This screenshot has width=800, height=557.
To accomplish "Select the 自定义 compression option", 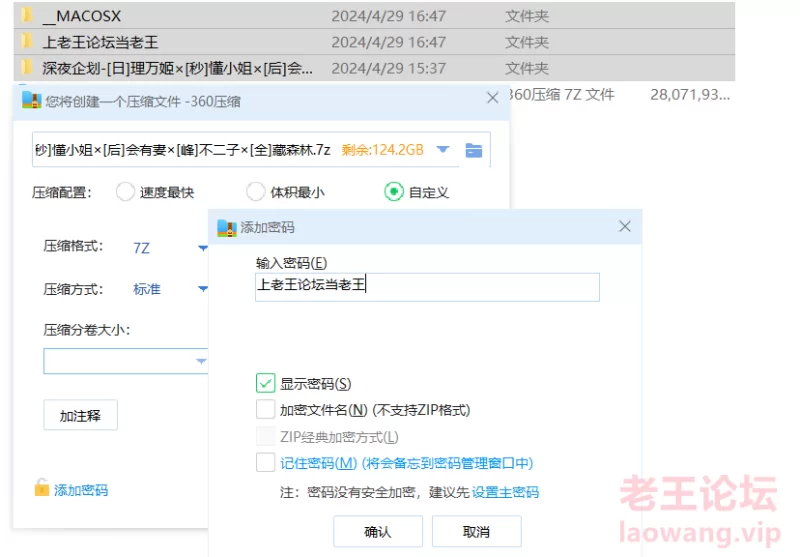I will (x=393, y=192).
